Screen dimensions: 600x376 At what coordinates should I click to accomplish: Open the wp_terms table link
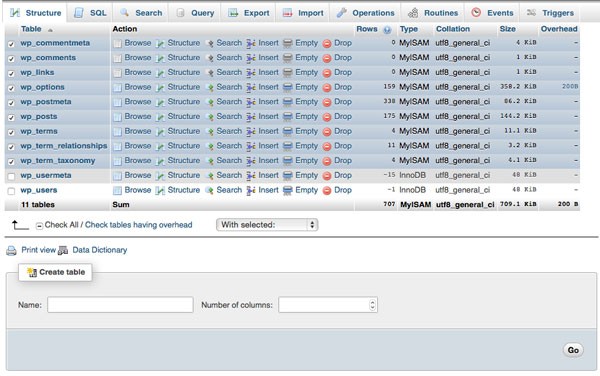39,131
